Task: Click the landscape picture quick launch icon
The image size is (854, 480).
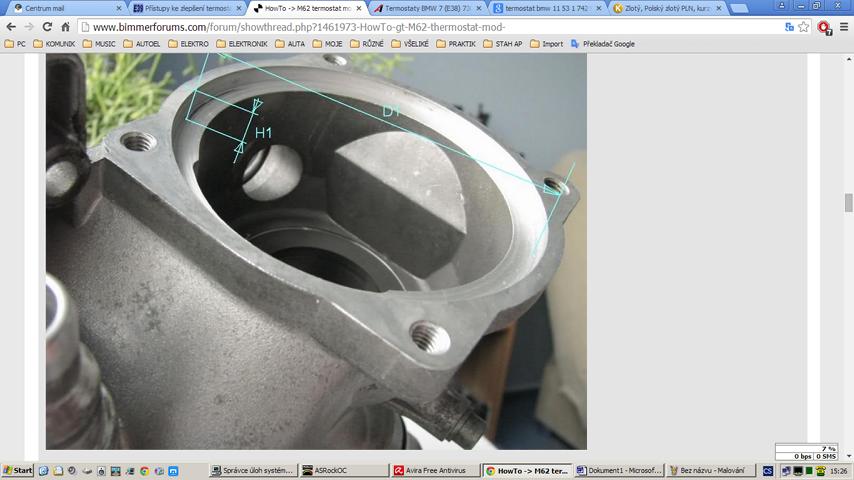Action: click(x=115, y=471)
